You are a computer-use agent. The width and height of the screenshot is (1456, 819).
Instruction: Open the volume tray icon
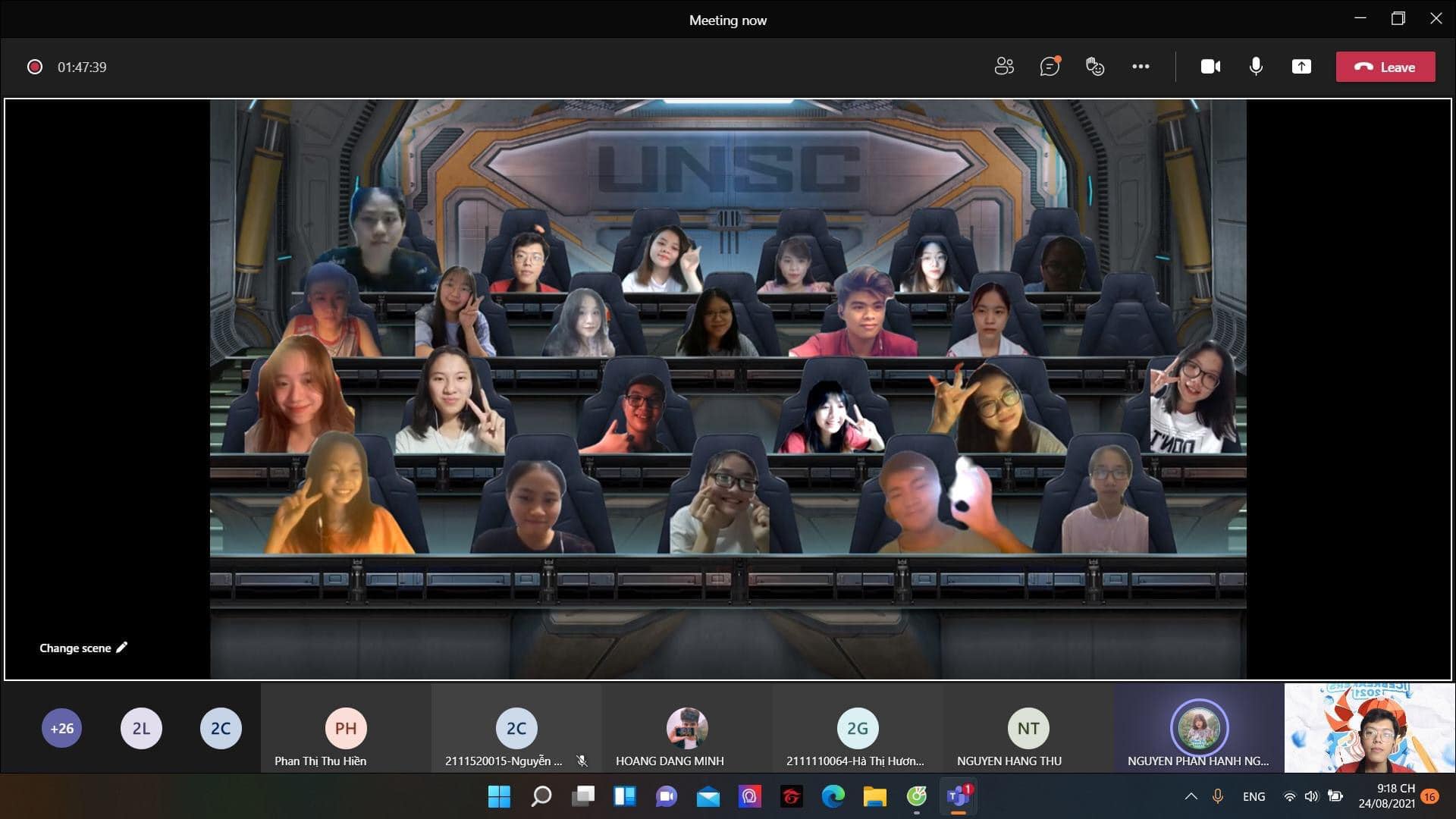(1311, 796)
